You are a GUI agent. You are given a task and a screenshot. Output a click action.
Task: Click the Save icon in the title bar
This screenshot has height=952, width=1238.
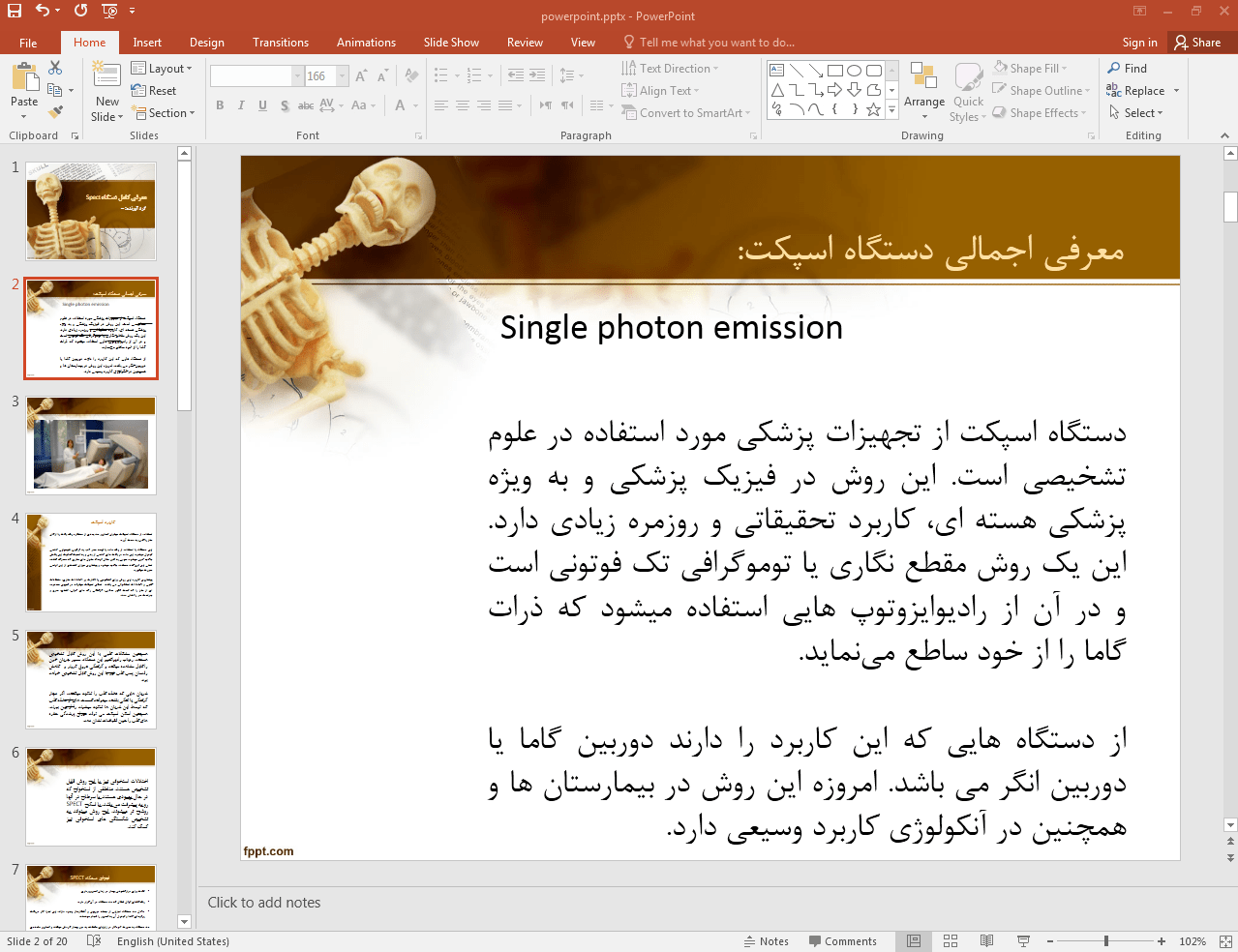(15, 11)
